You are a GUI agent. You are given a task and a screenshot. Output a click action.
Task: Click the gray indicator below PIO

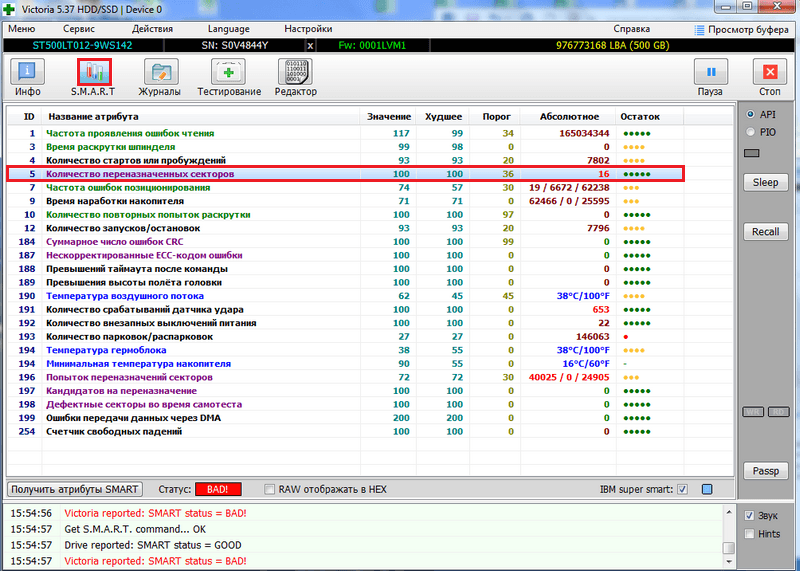pos(752,153)
